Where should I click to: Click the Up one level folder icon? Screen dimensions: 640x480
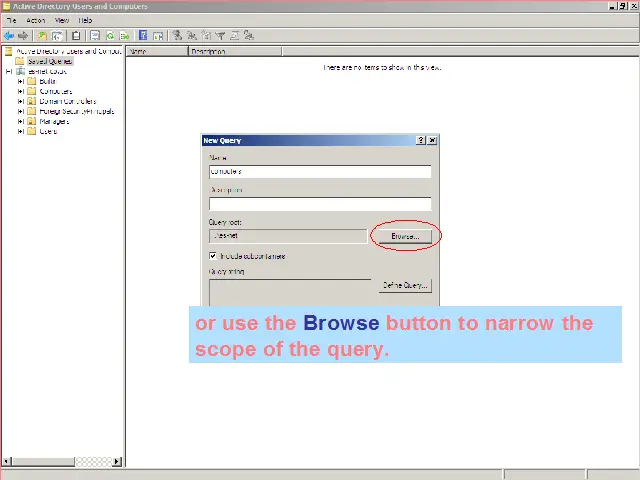tap(43, 36)
